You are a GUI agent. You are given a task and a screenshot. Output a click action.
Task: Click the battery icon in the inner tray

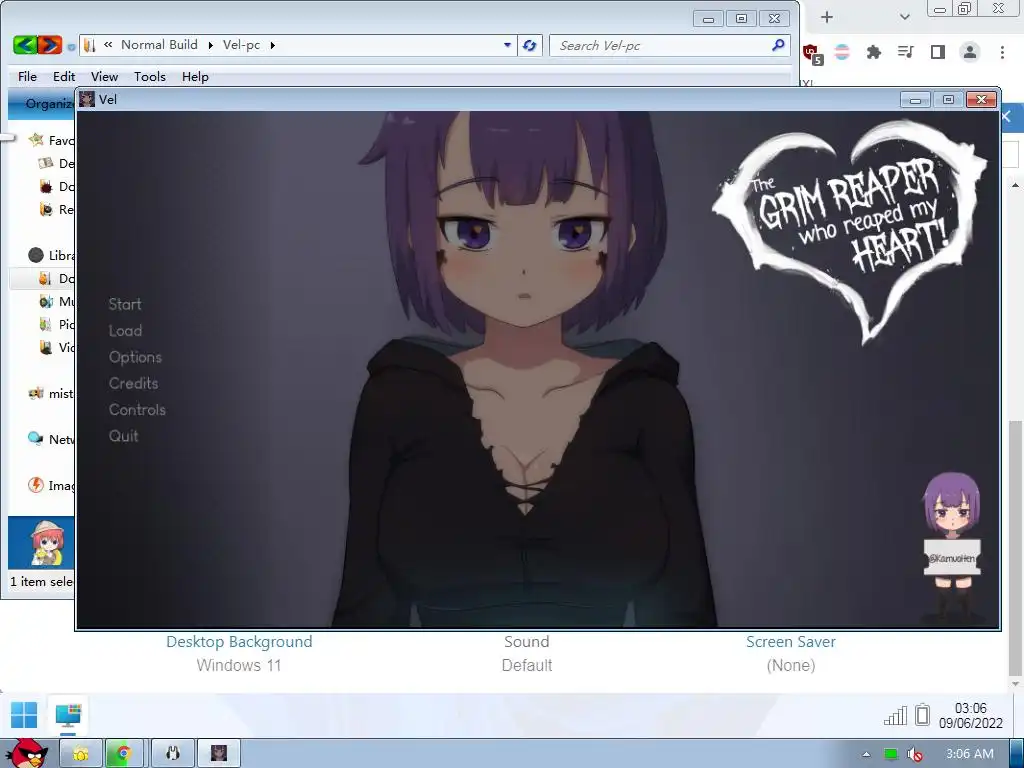(922, 715)
